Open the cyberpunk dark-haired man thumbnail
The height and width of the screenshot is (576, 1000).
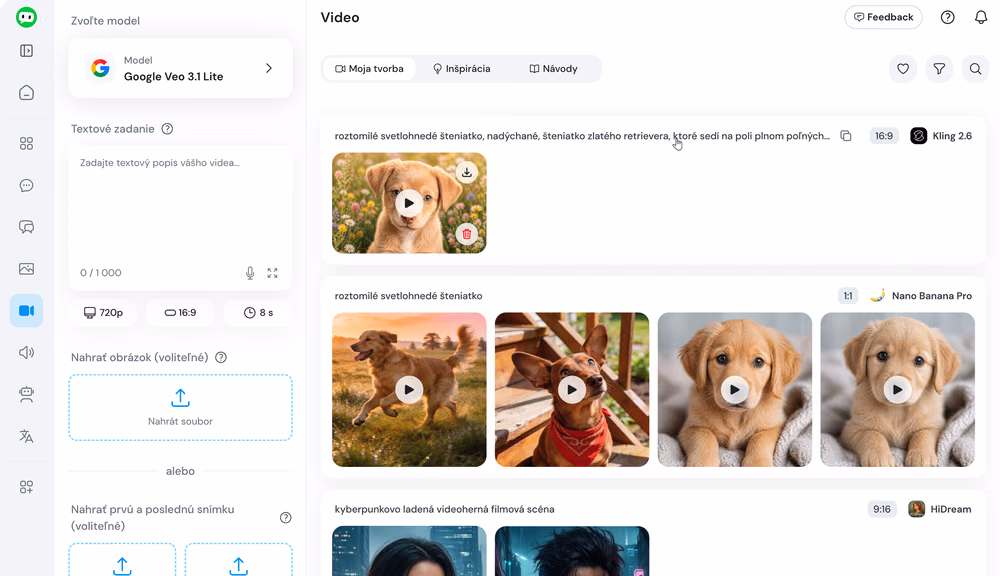(x=572, y=551)
